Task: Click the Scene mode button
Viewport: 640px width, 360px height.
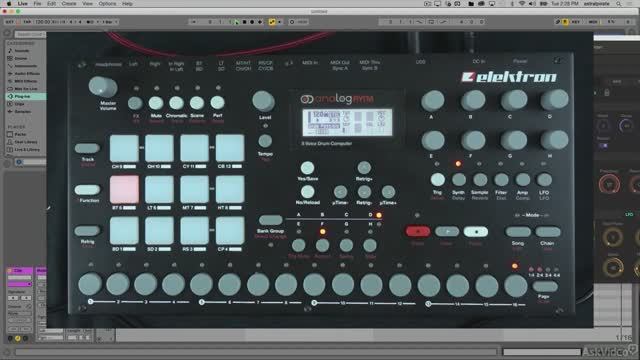Action: pos(197,103)
